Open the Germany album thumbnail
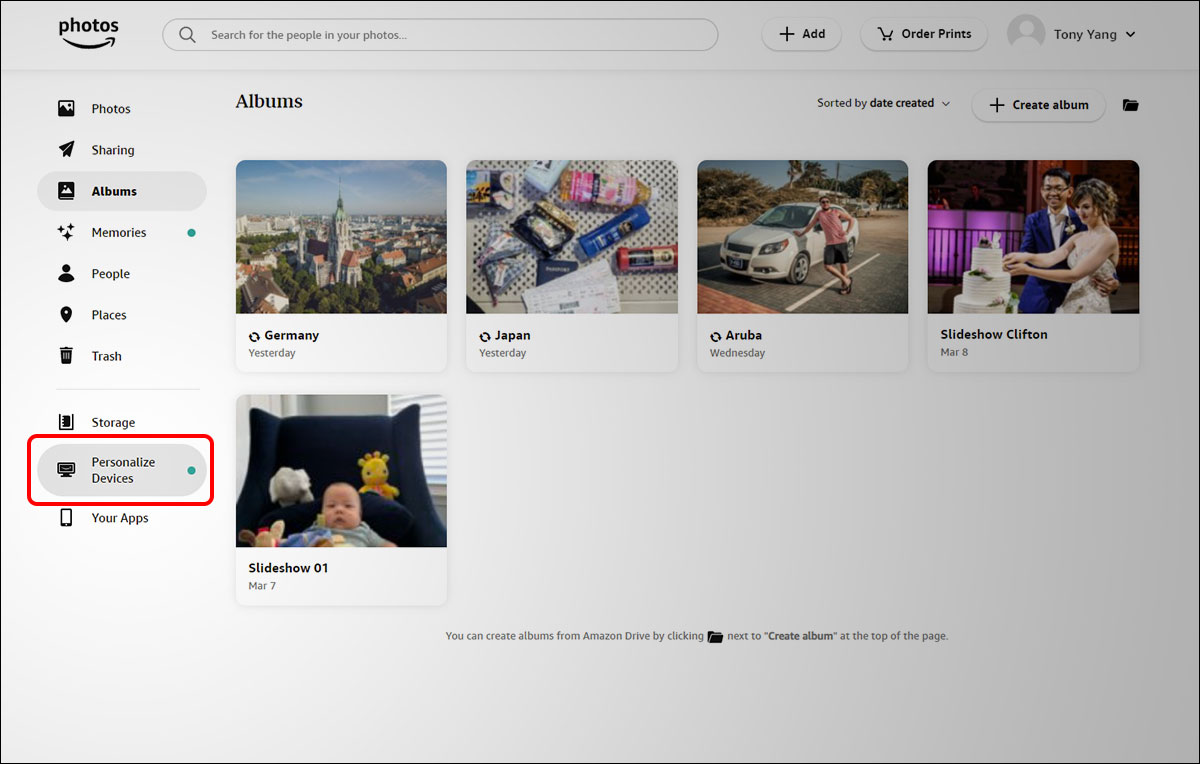This screenshot has width=1200, height=764. (x=341, y=236)
